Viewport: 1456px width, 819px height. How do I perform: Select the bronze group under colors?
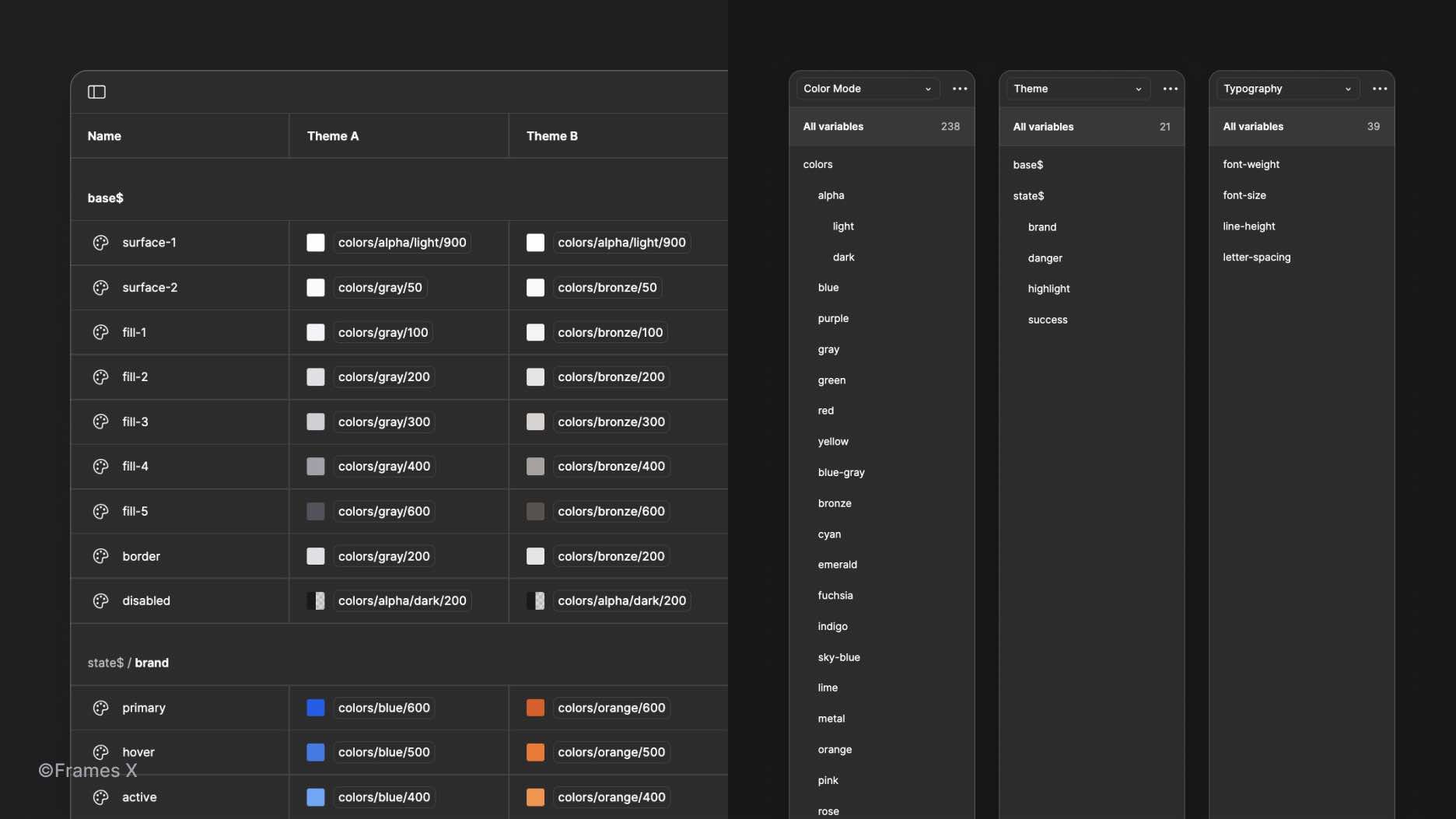[835, 503]
